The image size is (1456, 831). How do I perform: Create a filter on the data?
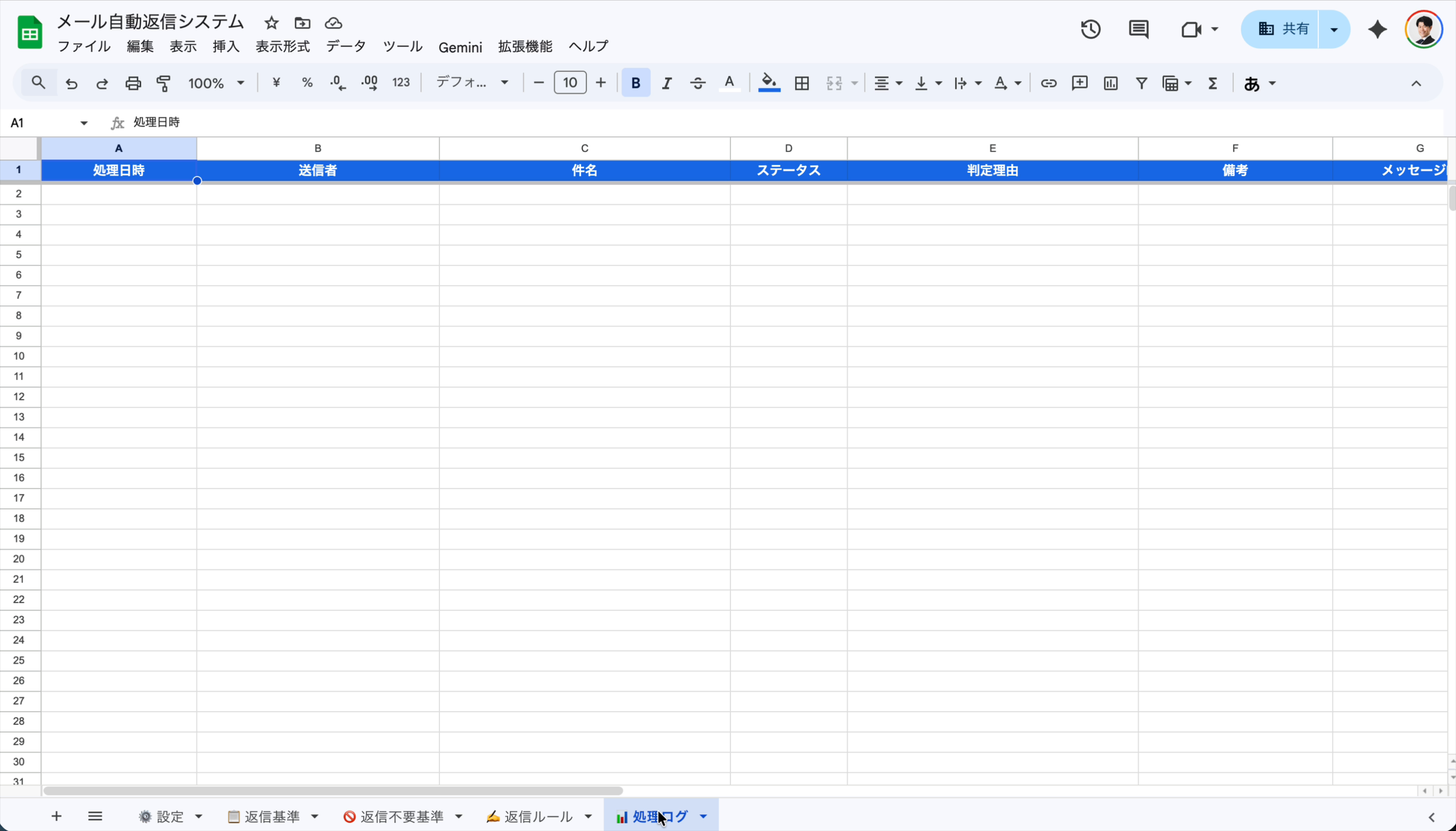(x=1141, y=83)
